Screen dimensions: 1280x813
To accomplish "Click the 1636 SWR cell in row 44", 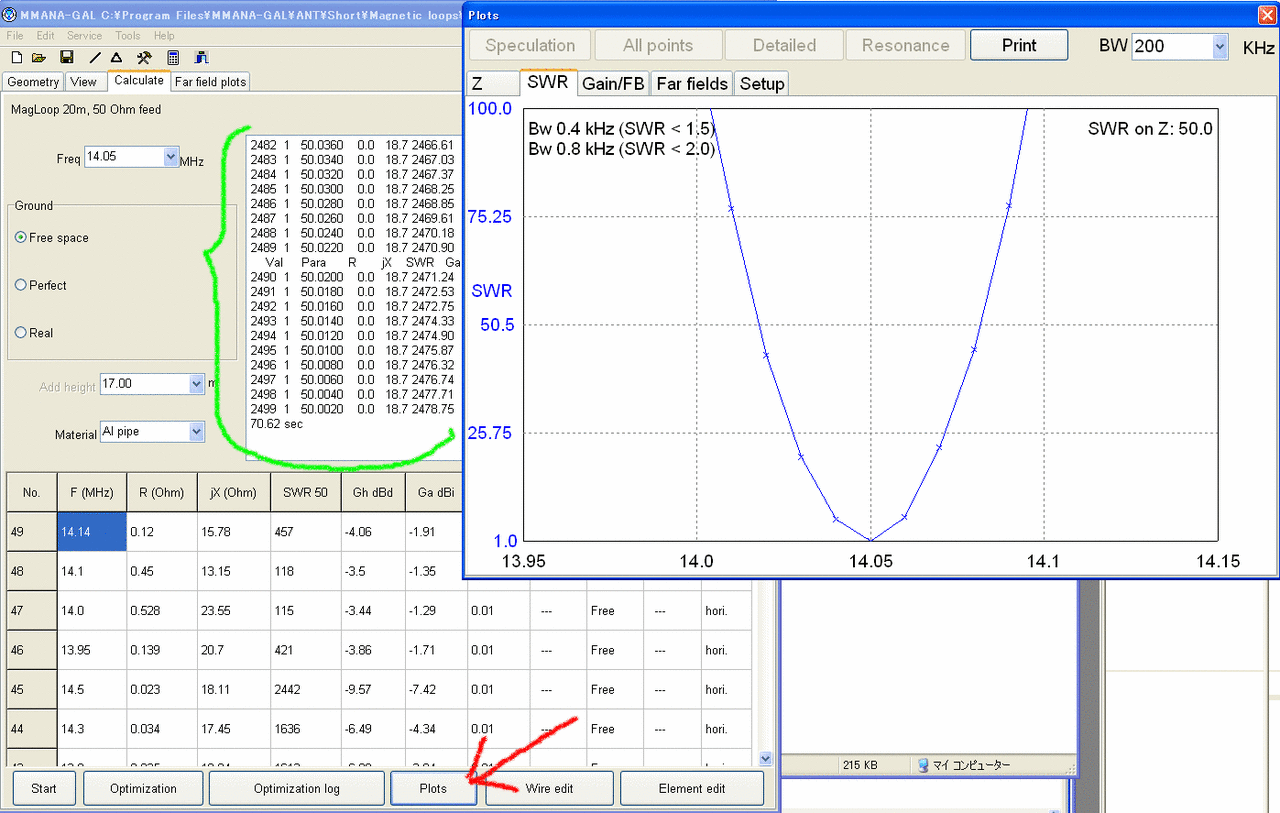I will coord(305,729).
